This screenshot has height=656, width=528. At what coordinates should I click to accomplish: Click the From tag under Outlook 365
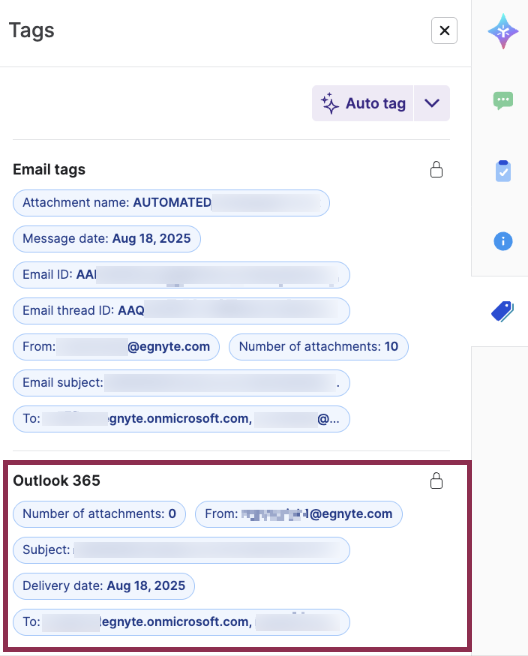[x=299, y=514]
